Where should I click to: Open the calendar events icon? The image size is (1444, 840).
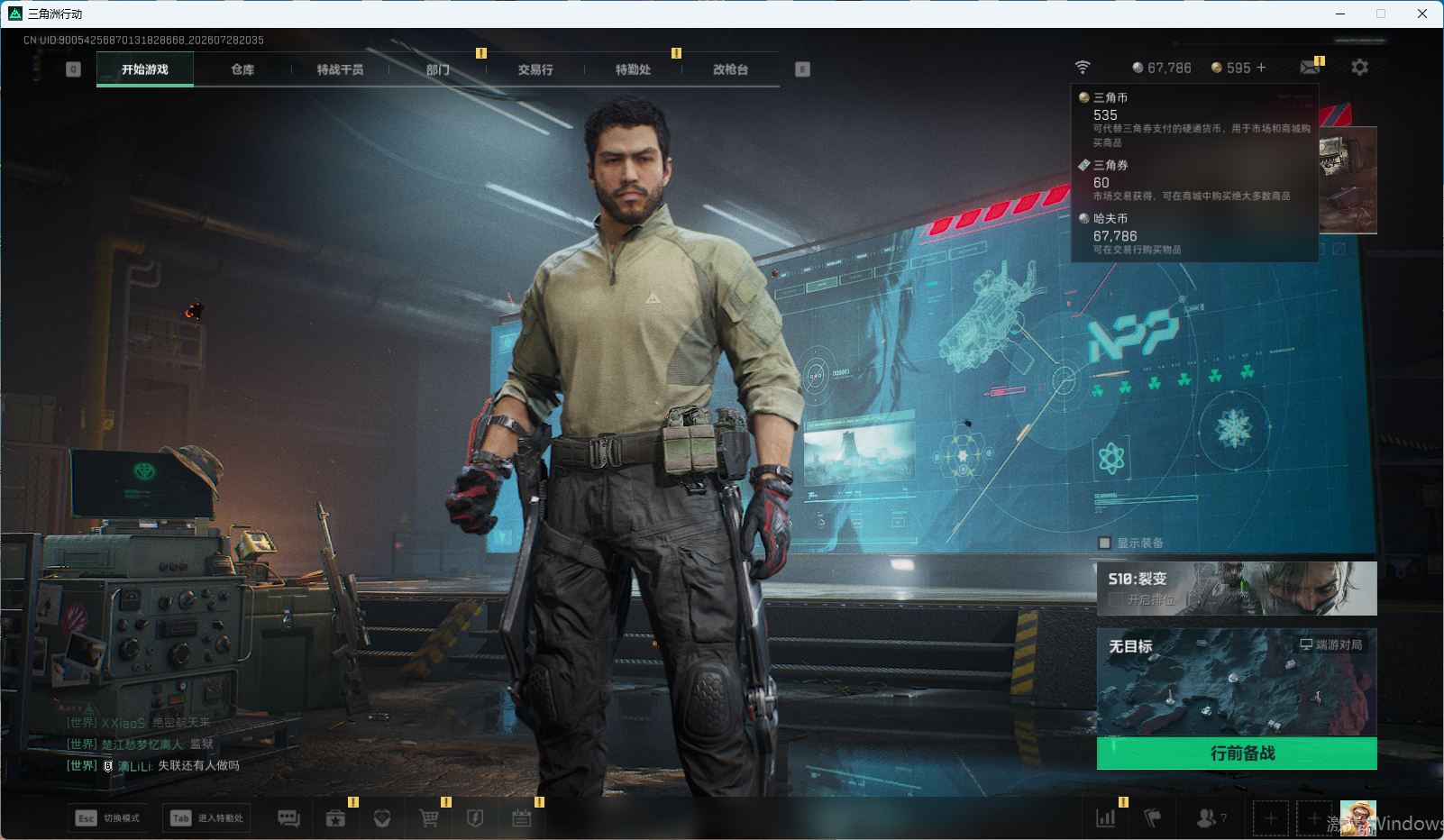(522, 818)
